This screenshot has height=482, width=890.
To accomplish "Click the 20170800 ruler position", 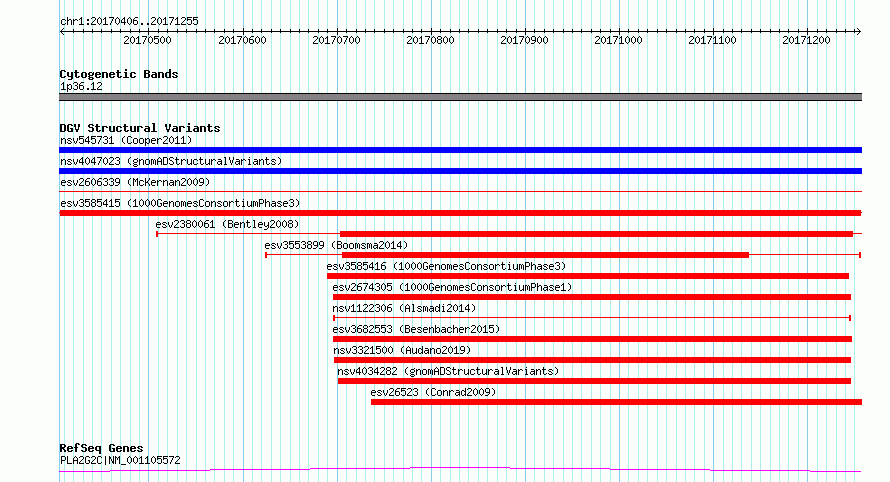I will pyautogui.click(x=430, y=40).
